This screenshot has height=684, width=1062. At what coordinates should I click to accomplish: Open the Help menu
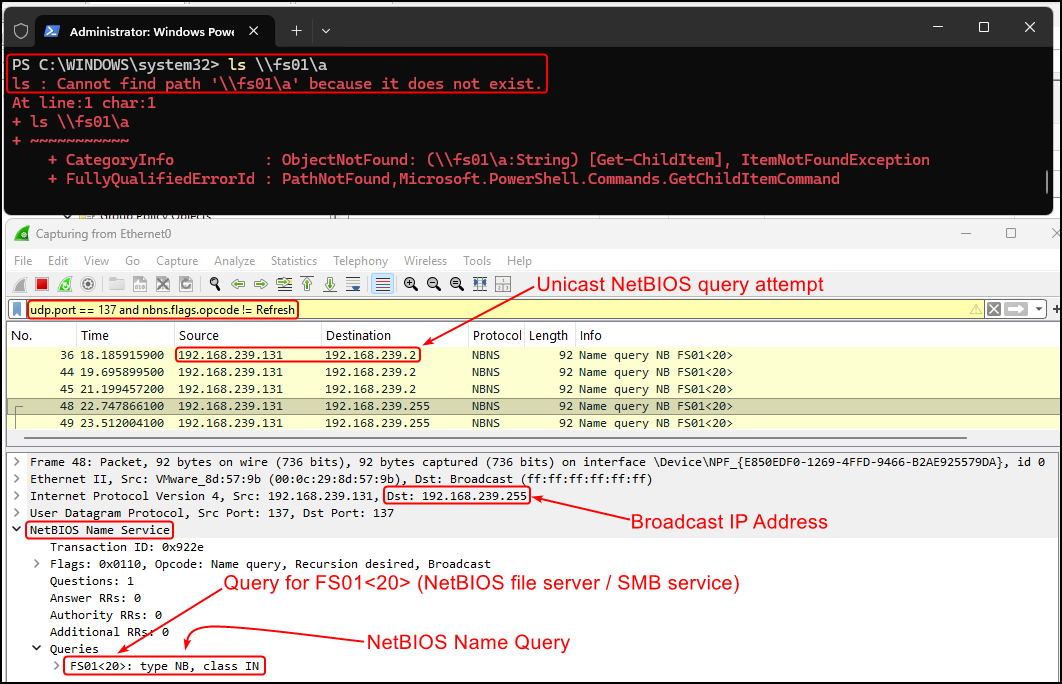pyautogui.click(x=519, y=261)
